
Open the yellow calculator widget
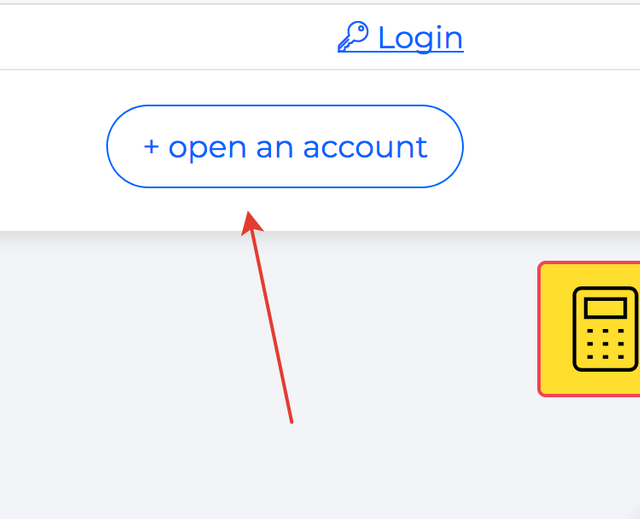click(x=589, y=329)
